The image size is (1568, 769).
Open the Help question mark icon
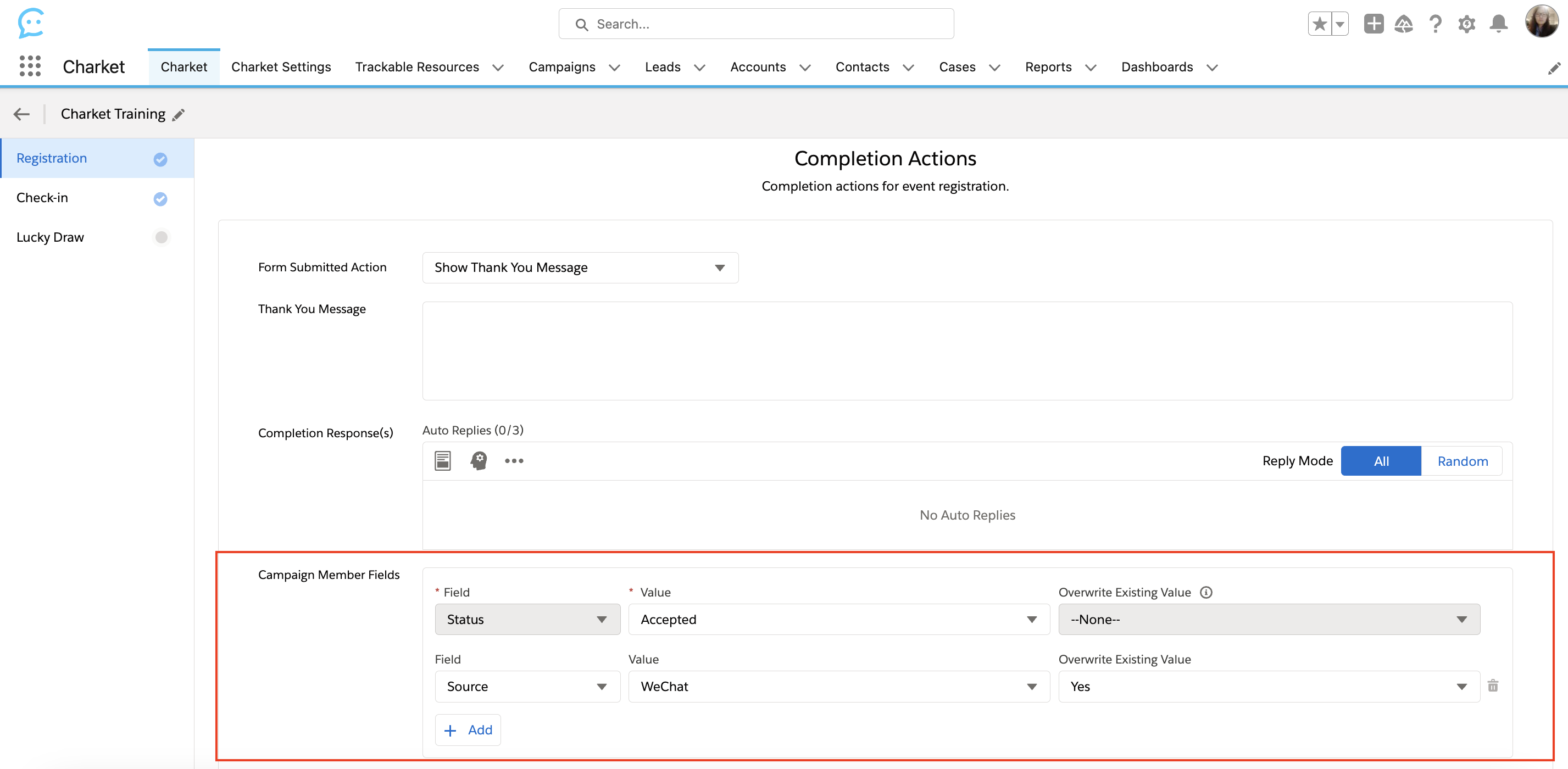(1435, 24)
